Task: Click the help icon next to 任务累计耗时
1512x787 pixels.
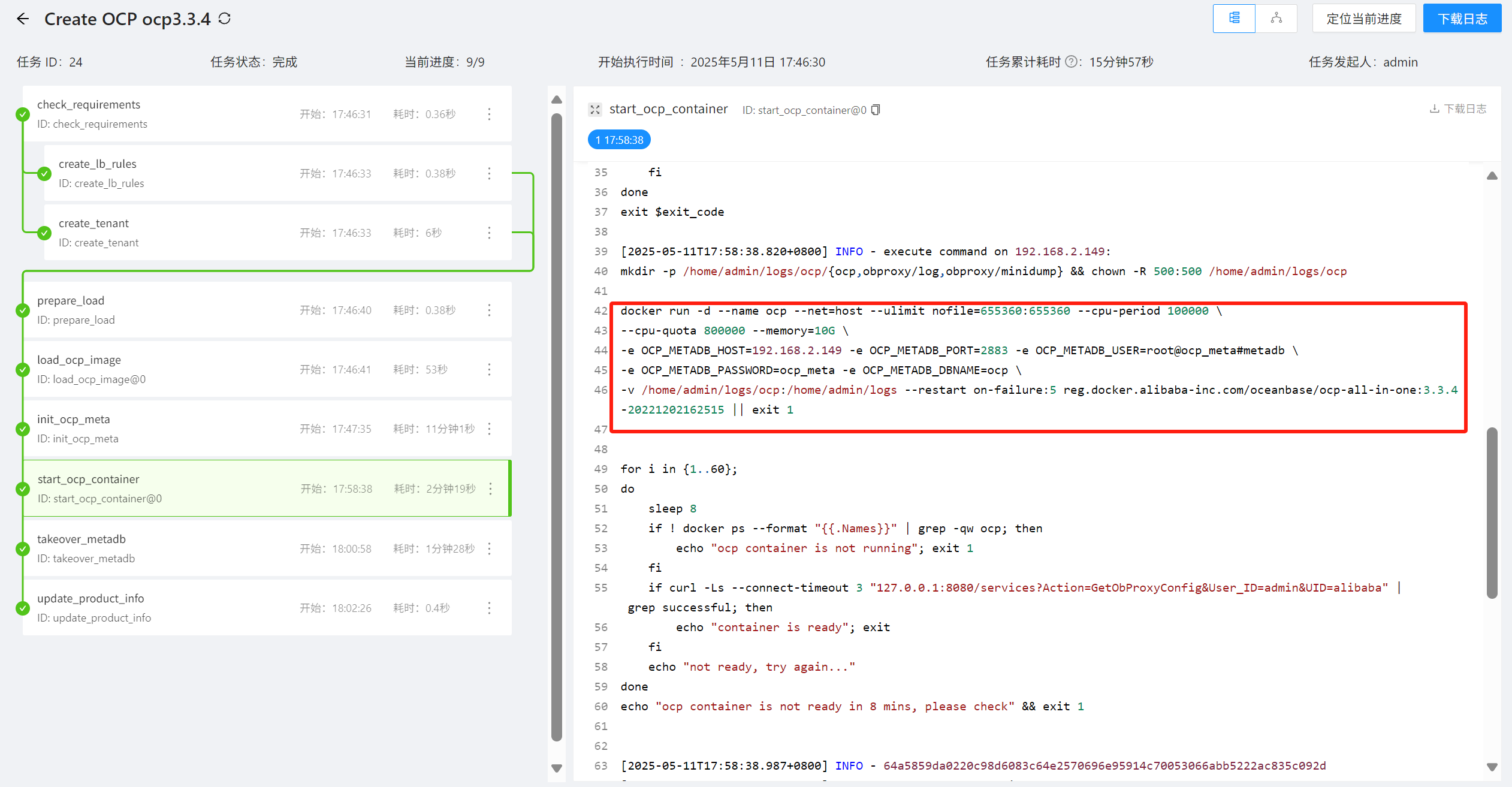Action: (1071, 62)
